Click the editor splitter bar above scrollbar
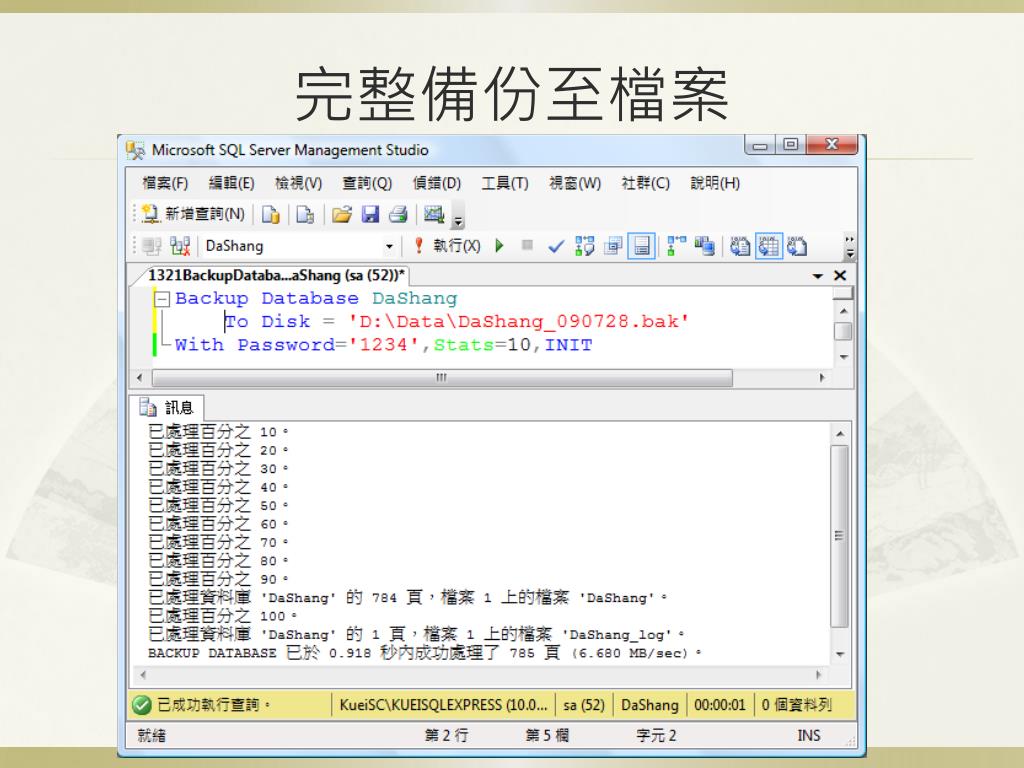 [843, 294]
